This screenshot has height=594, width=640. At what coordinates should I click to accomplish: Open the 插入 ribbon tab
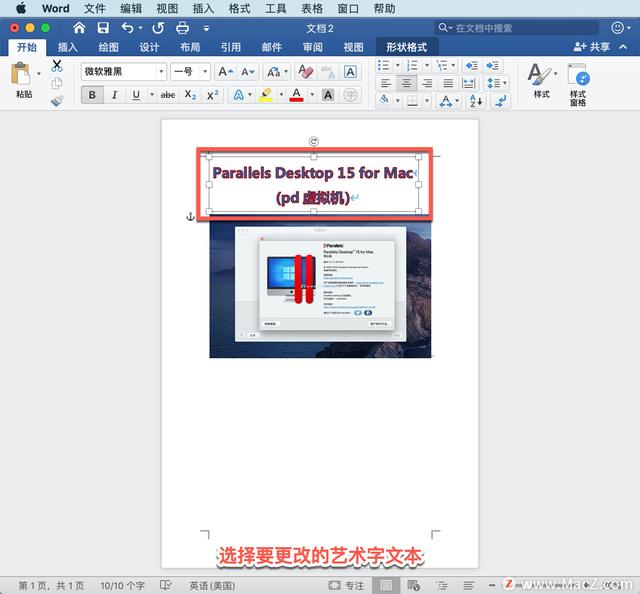coord(67,47)
